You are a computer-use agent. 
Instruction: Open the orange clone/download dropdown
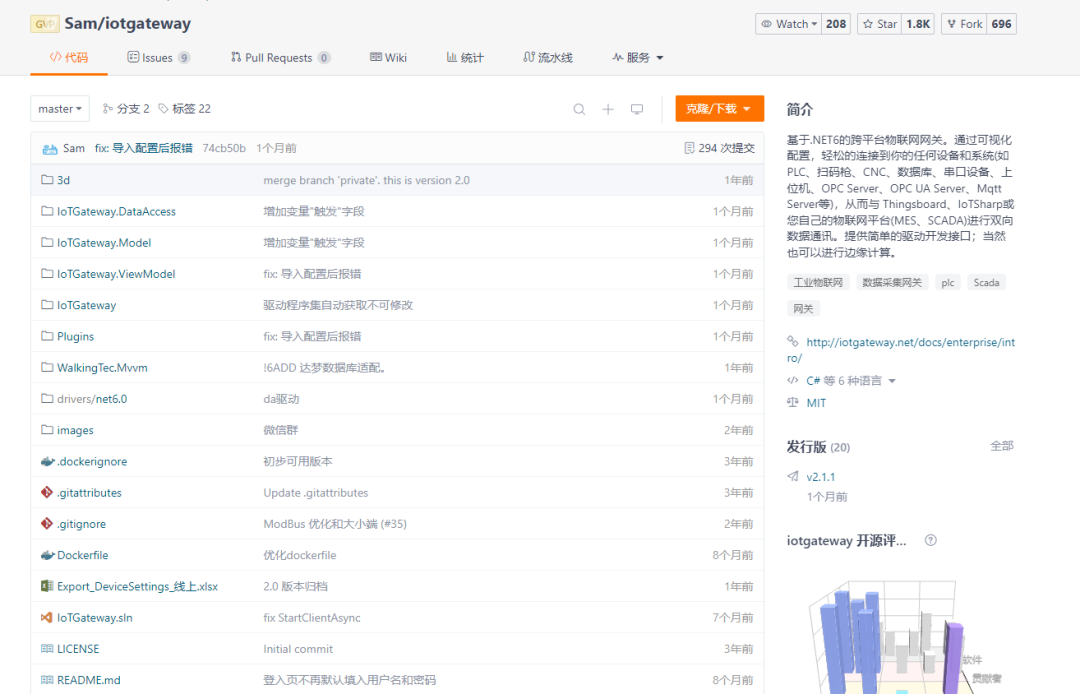pyautogui.click(x=719, y=109)
